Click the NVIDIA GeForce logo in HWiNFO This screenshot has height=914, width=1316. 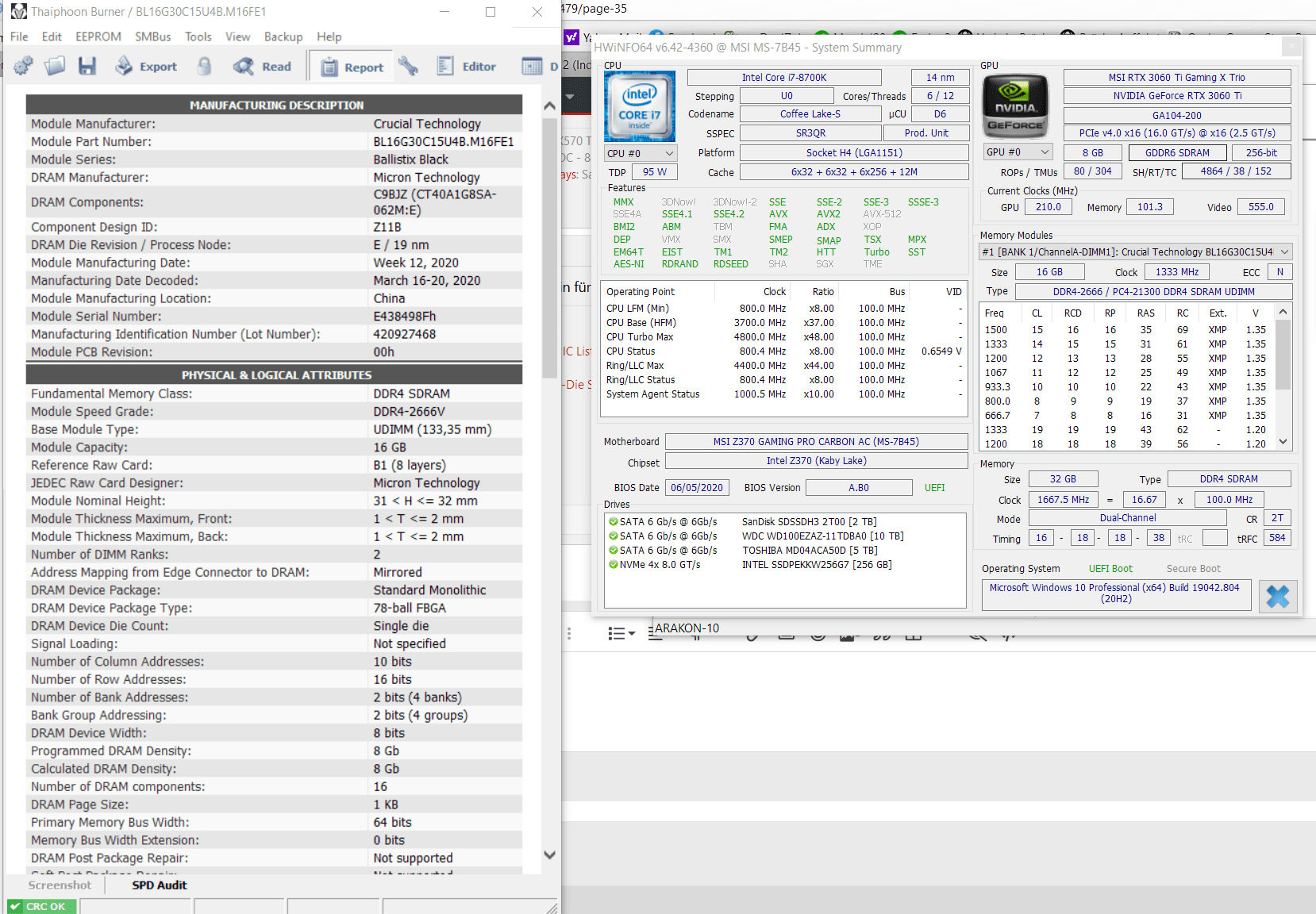tap(1015, 106)
